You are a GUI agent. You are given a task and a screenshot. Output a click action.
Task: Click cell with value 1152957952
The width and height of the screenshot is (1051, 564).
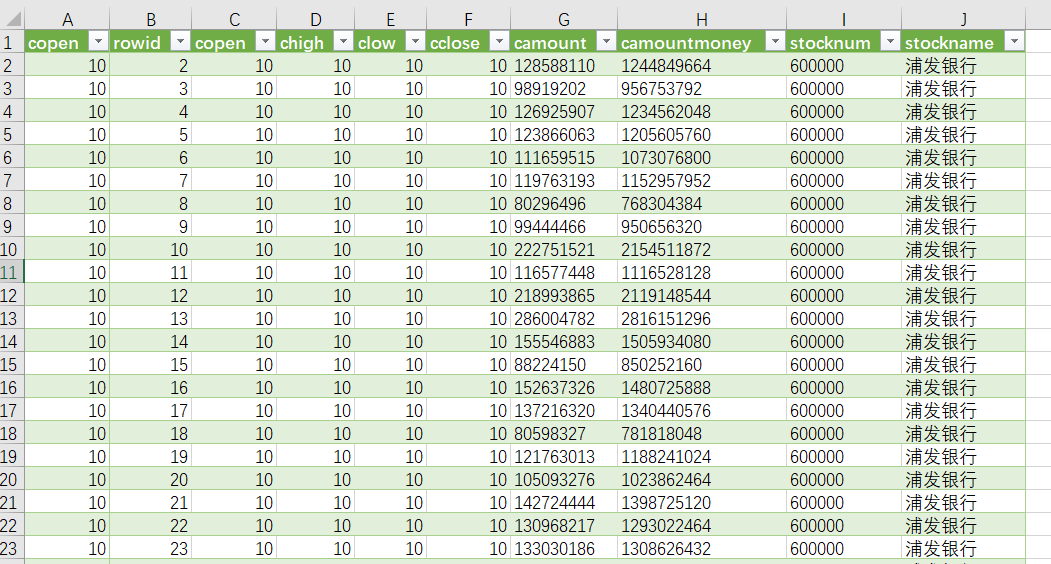(x=702, y=180)
